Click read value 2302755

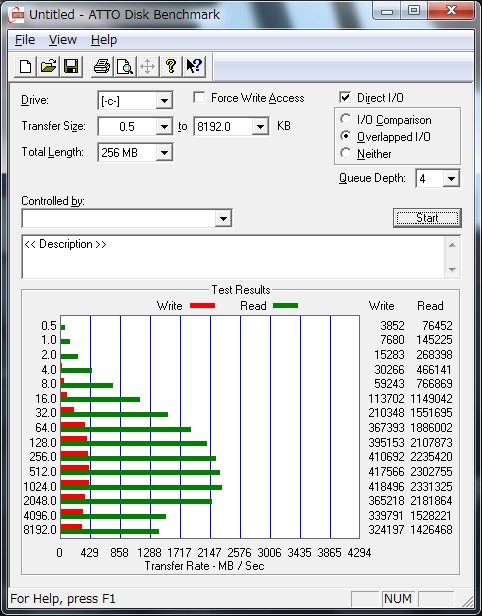pos(431,471)
